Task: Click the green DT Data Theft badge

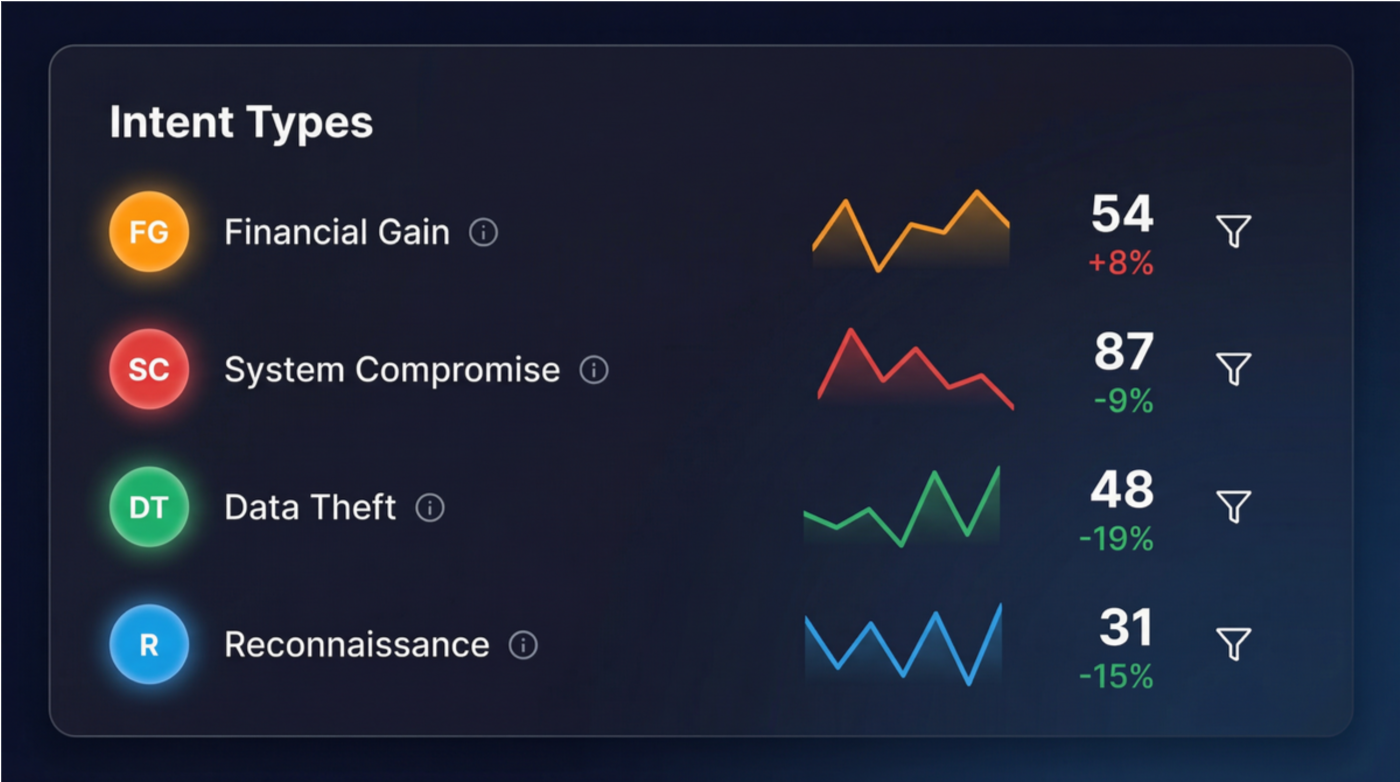Action: click(148, 507)
